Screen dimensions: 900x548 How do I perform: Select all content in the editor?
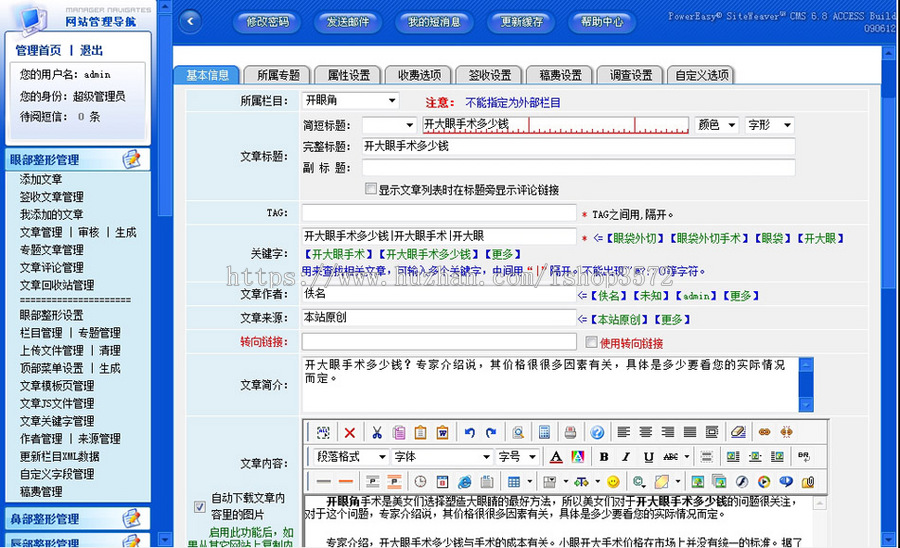[323, 432]
